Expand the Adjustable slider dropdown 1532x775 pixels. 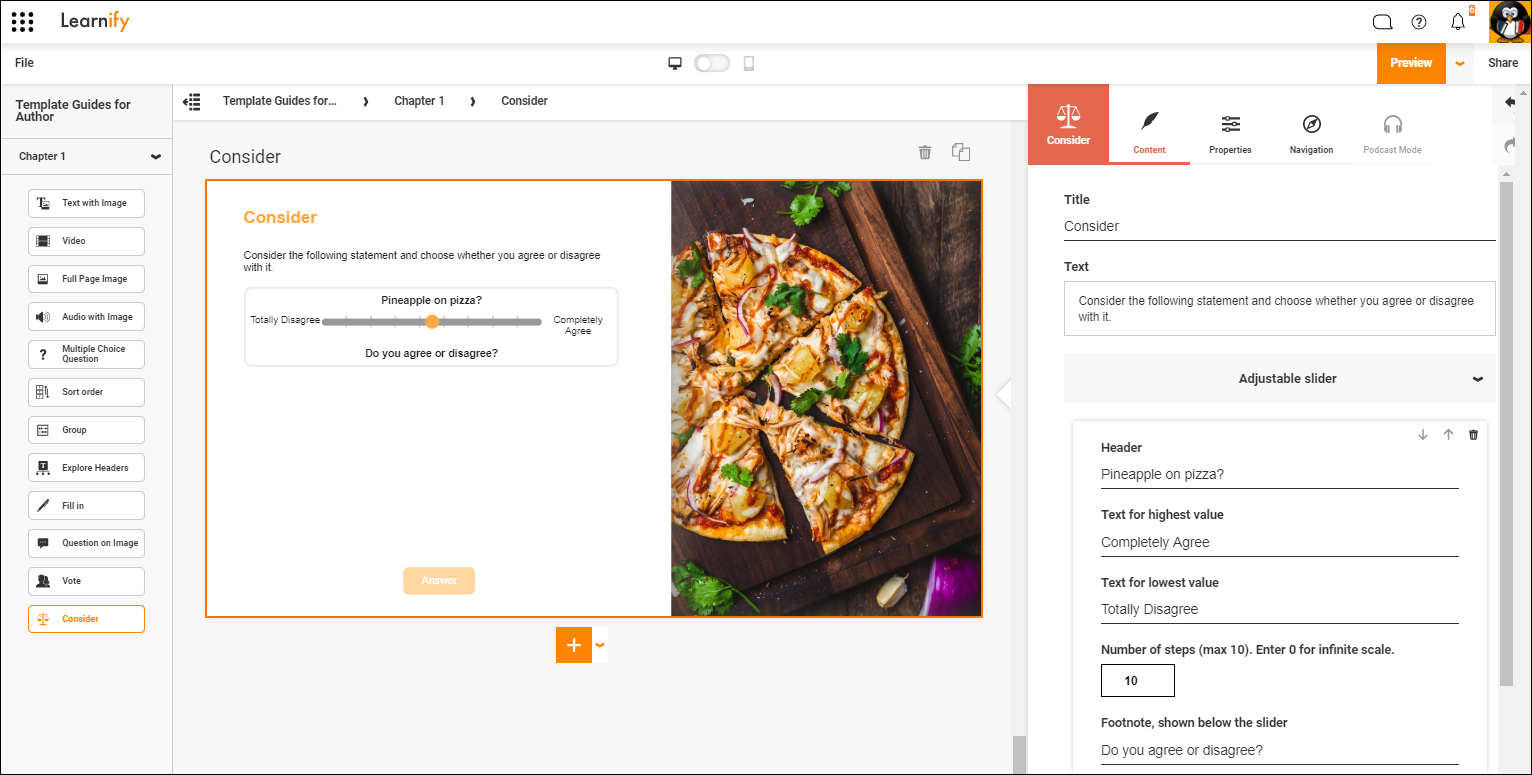pyautogui.click(x=1478, y=379)
